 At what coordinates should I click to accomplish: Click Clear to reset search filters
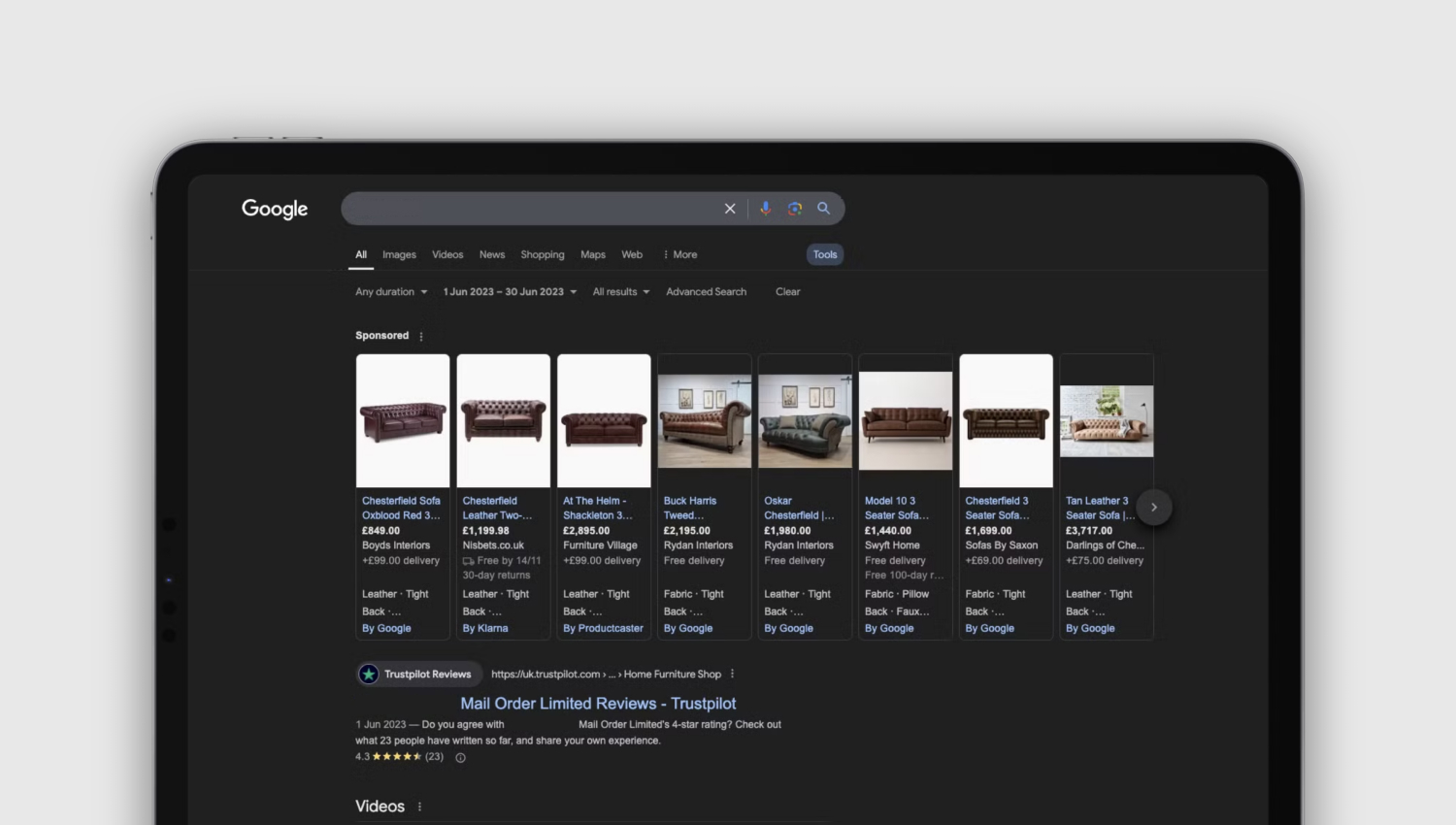(787, 292)
